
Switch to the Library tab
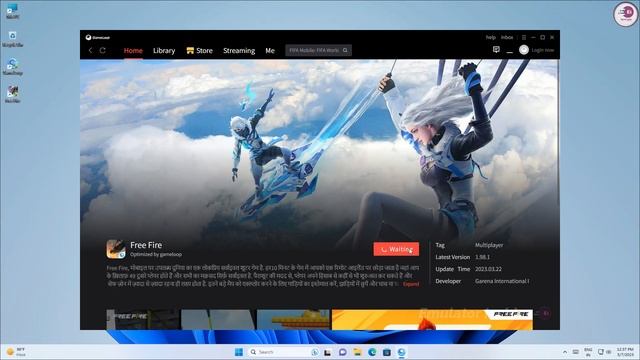tap(164, 51)
